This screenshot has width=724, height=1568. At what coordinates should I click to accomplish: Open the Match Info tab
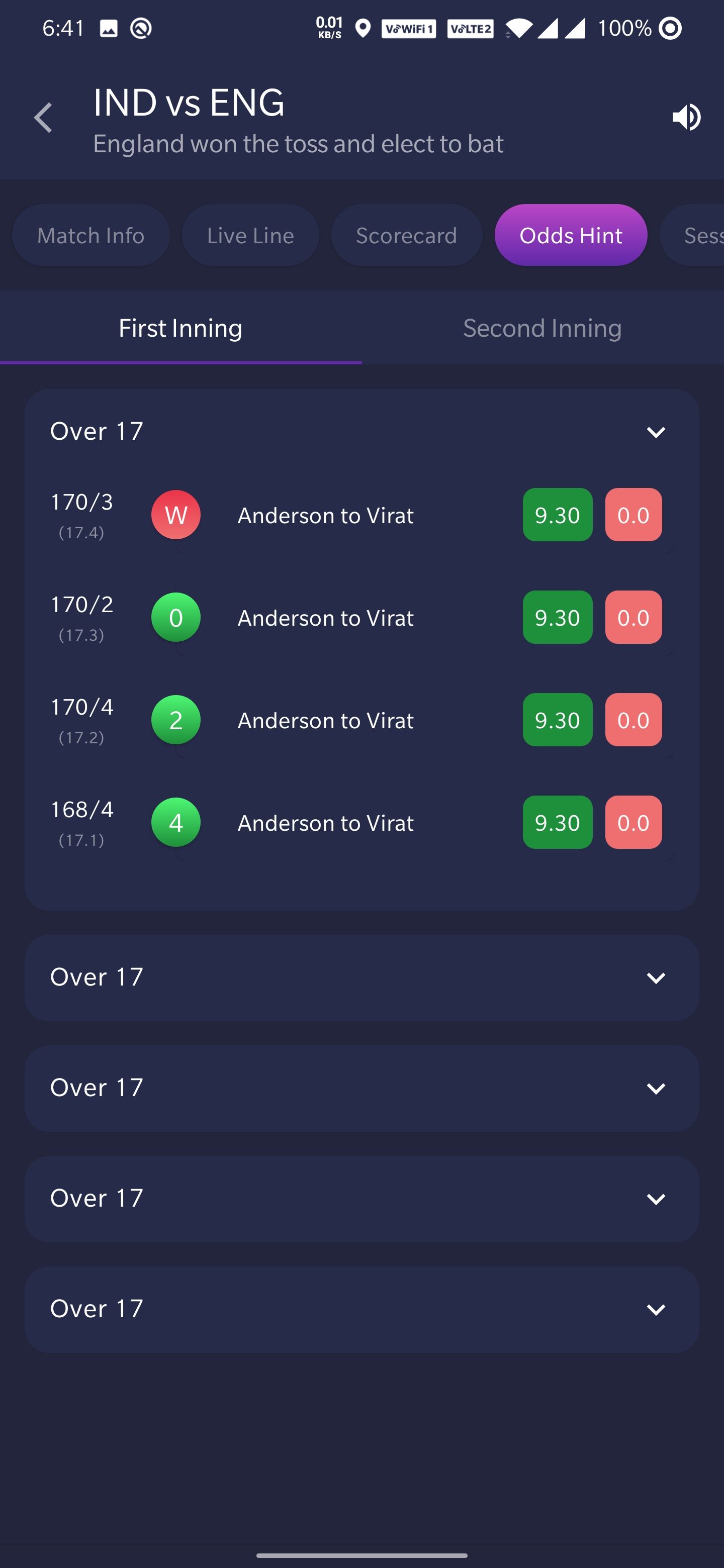[90, 236]
